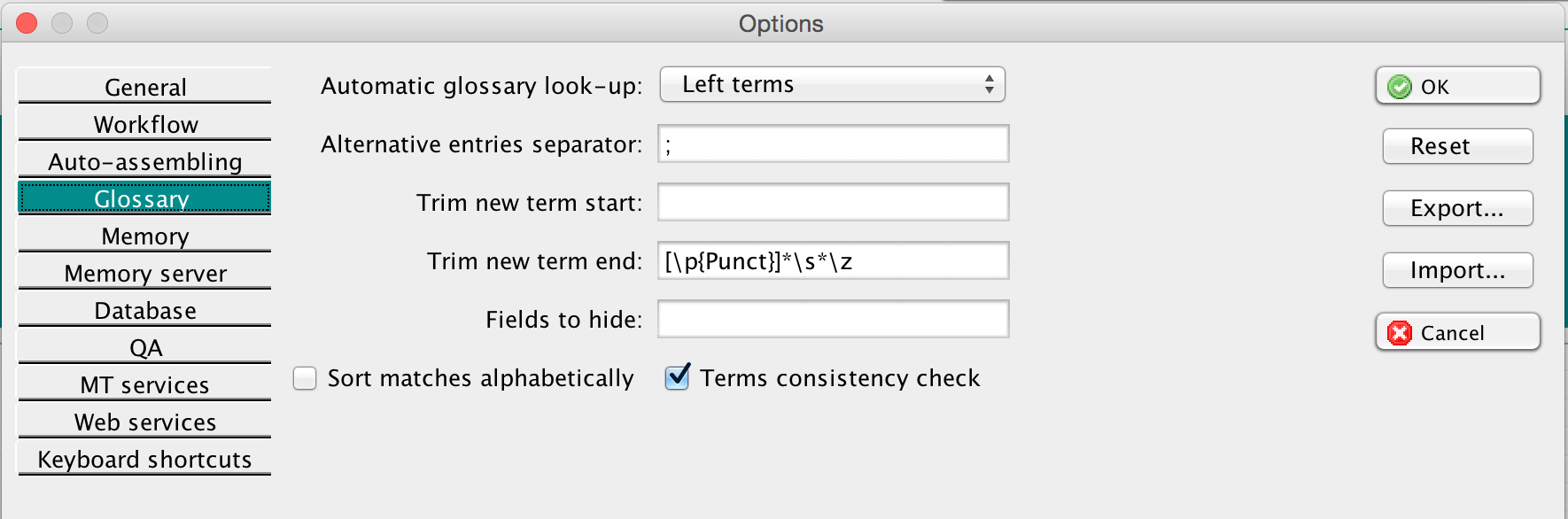
Task: Click the green checkmark OK icon
Action: tap(1400, 87)
